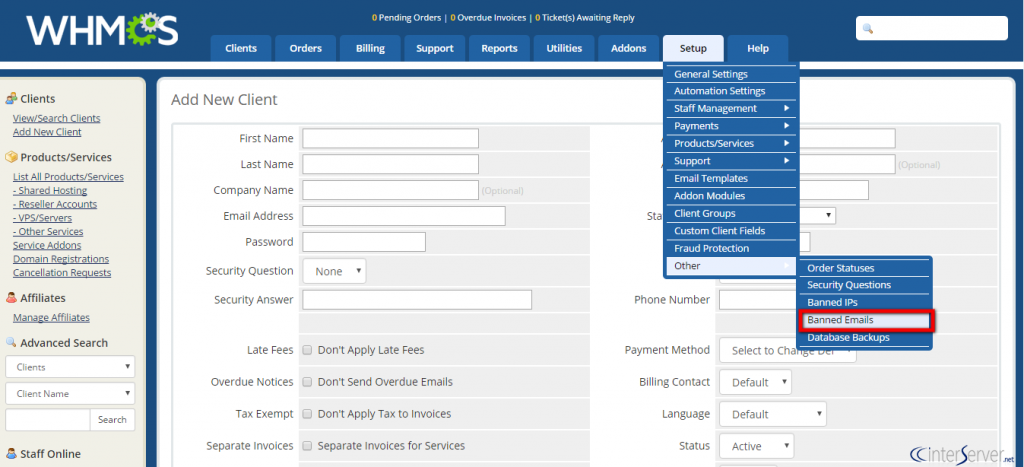This screenshot has width=1024, height=467.
Task: Expand the Staff Management submenu arrow
Action: [786, 108]
